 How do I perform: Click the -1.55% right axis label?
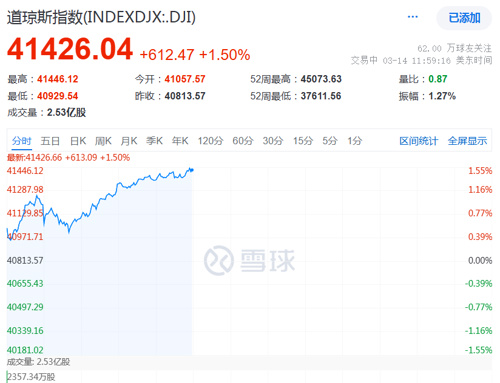tap(478, 350)
